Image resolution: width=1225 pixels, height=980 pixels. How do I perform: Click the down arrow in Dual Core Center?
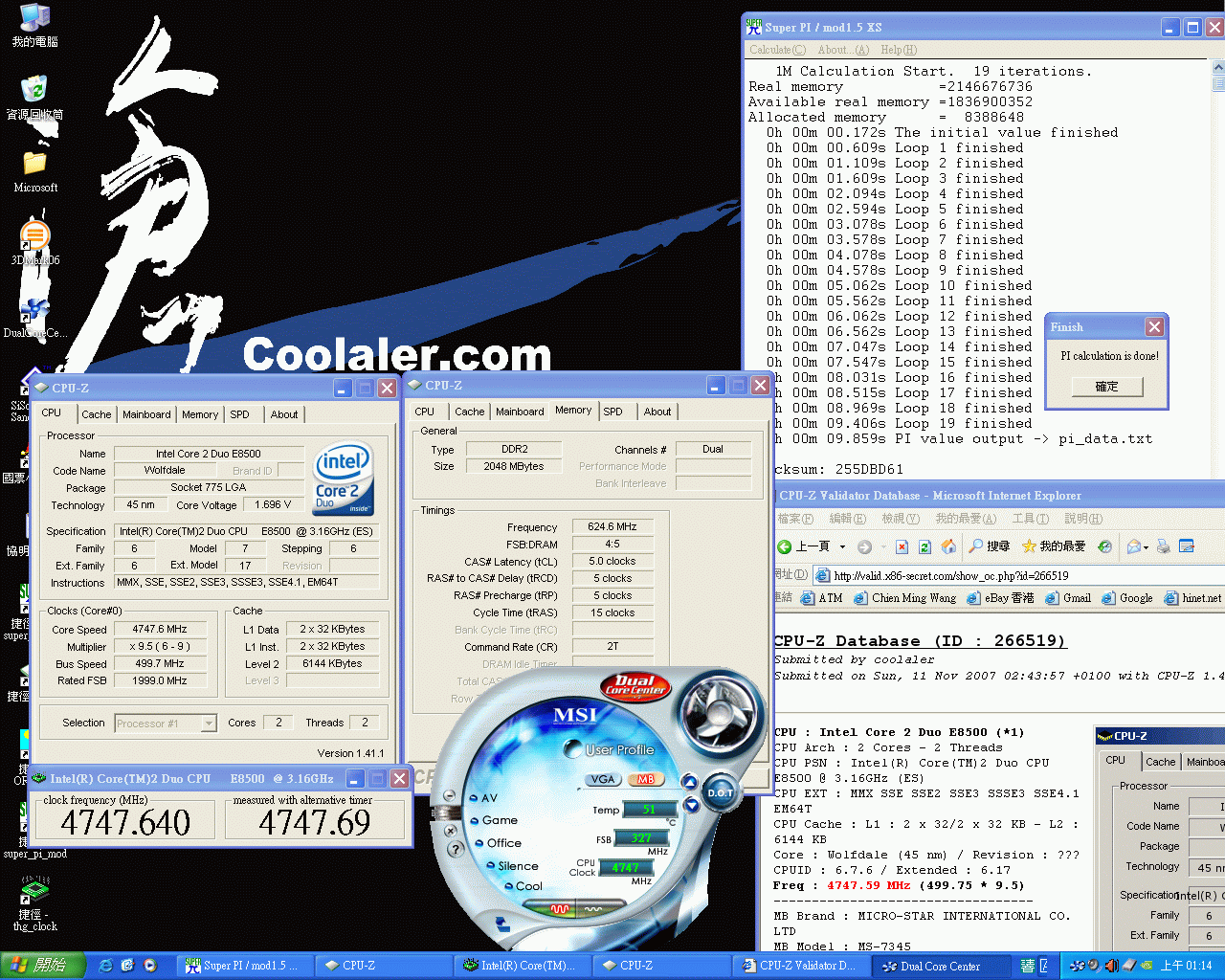tap(691, 806)
